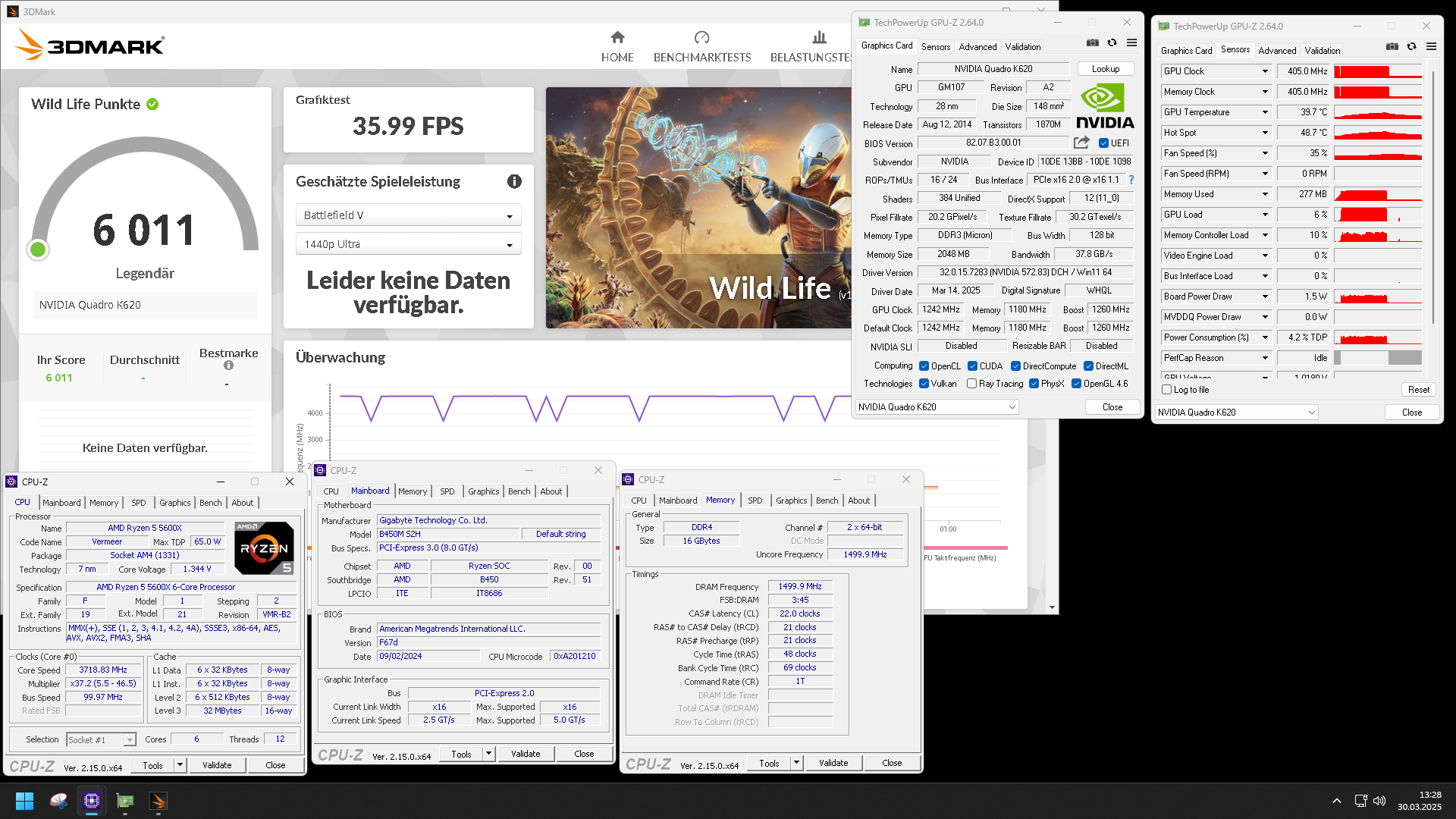Switch to Advanced tab in GPU-Z Graphics Card window
The height and width of the screenshot is (819, 1456).
tap(977, 46)
